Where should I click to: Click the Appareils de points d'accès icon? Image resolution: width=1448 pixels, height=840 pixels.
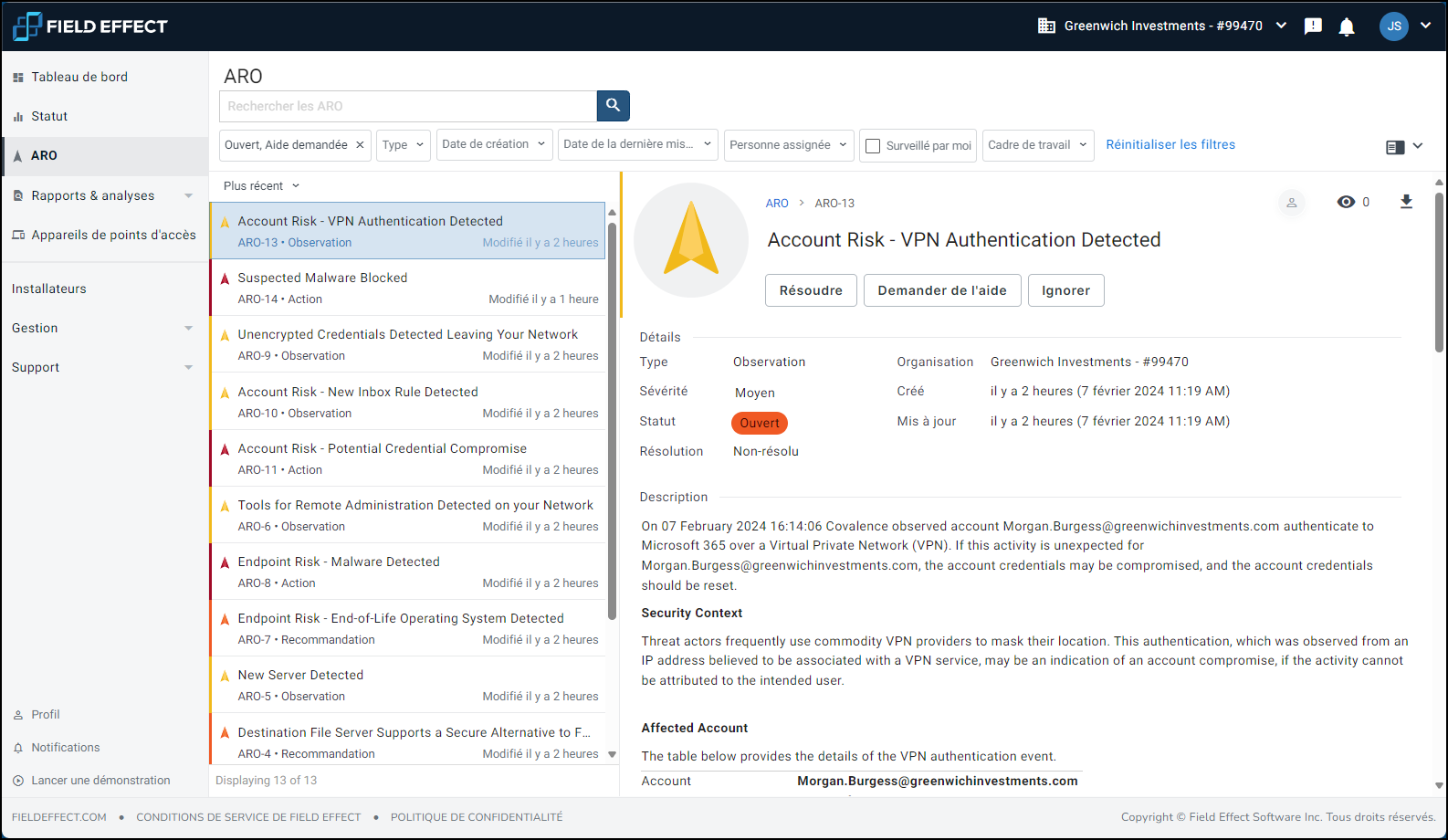(17, 235)
